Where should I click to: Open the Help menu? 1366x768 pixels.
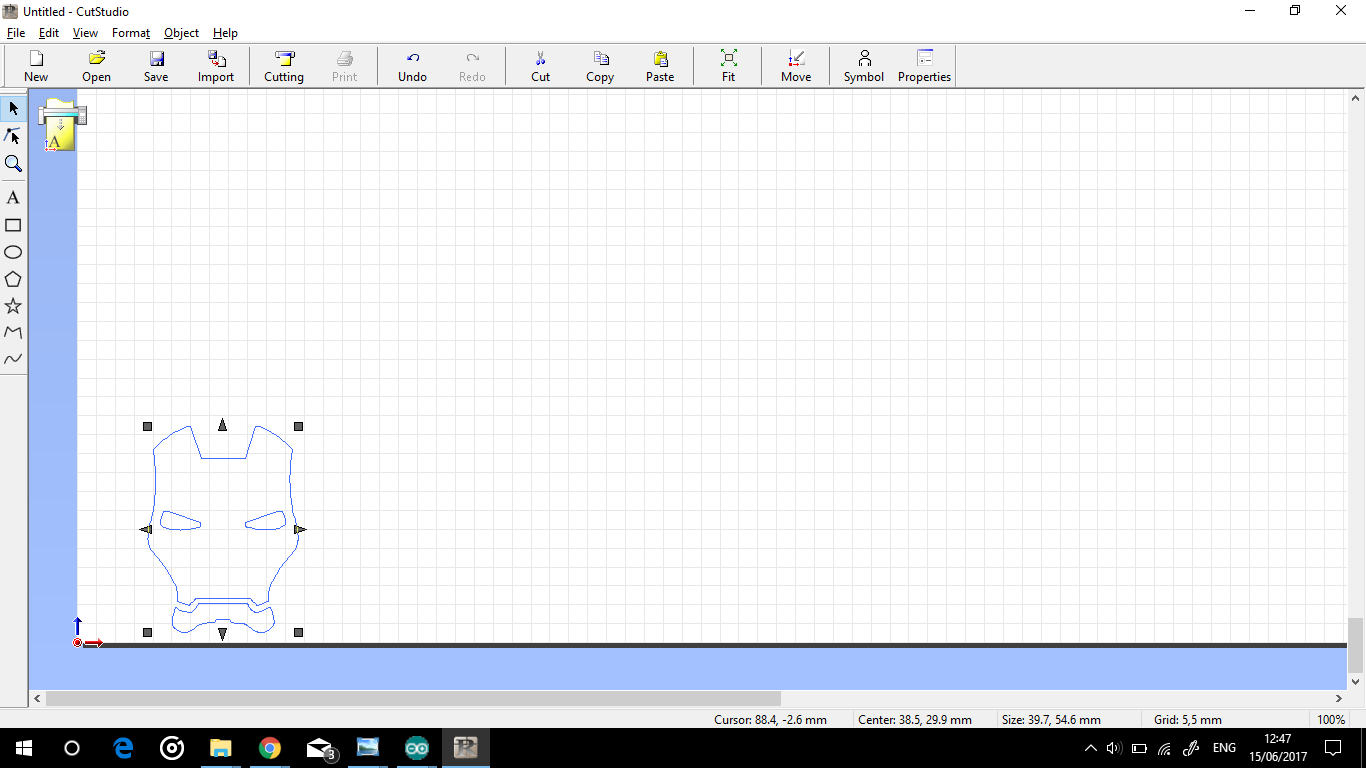pyautogui.click(x=225, y=33)
